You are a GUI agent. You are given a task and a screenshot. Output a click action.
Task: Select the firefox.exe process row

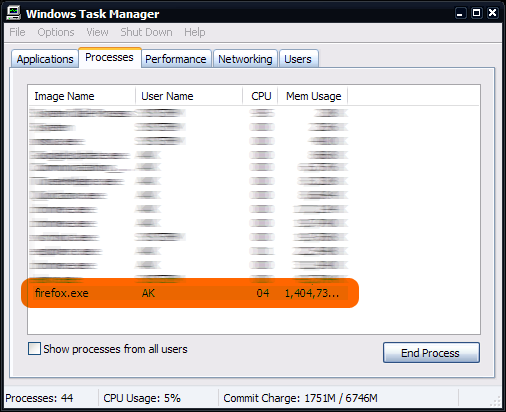click(190, 293)
